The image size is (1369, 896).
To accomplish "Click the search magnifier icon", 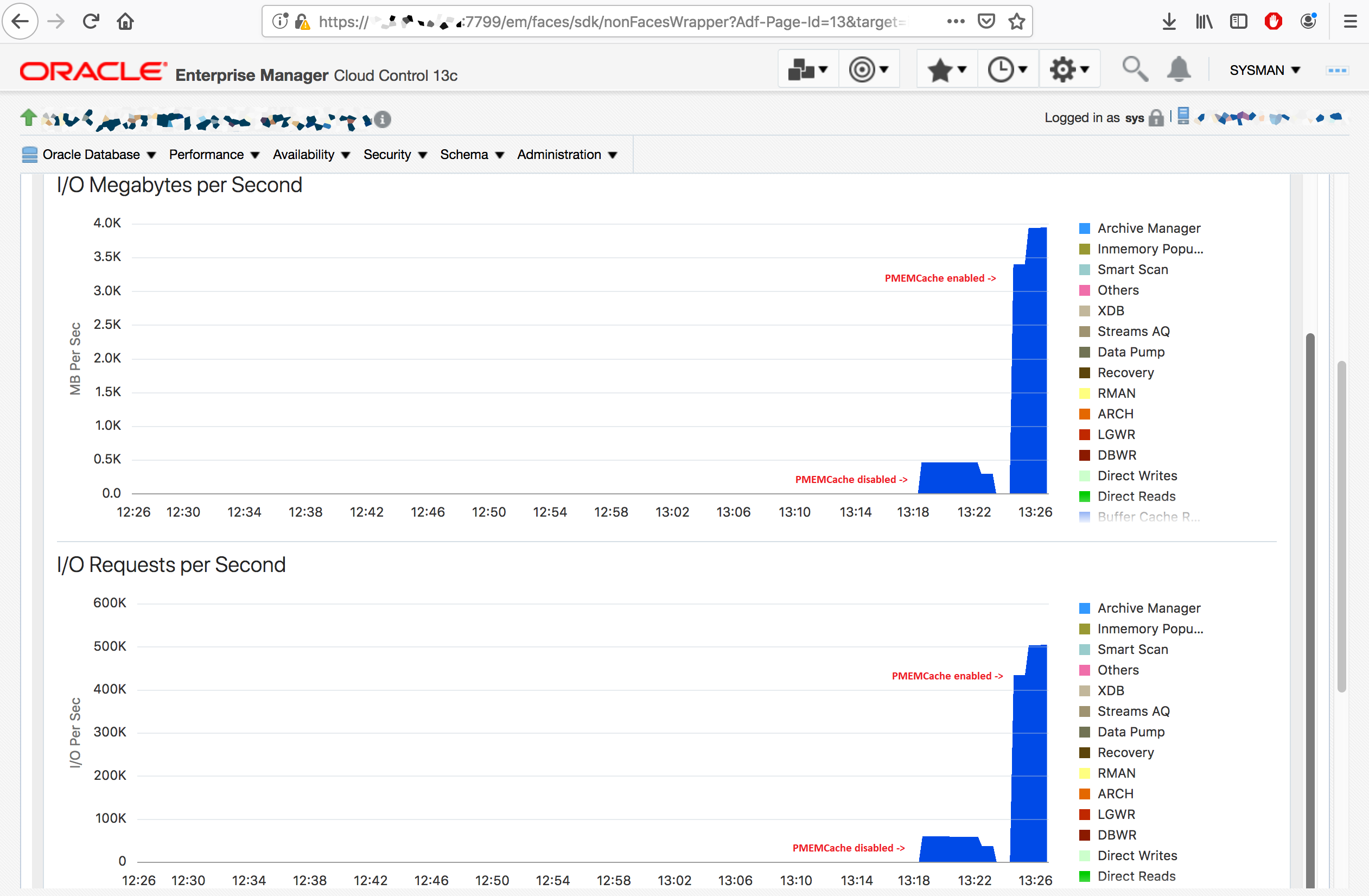I will 1135,69.
